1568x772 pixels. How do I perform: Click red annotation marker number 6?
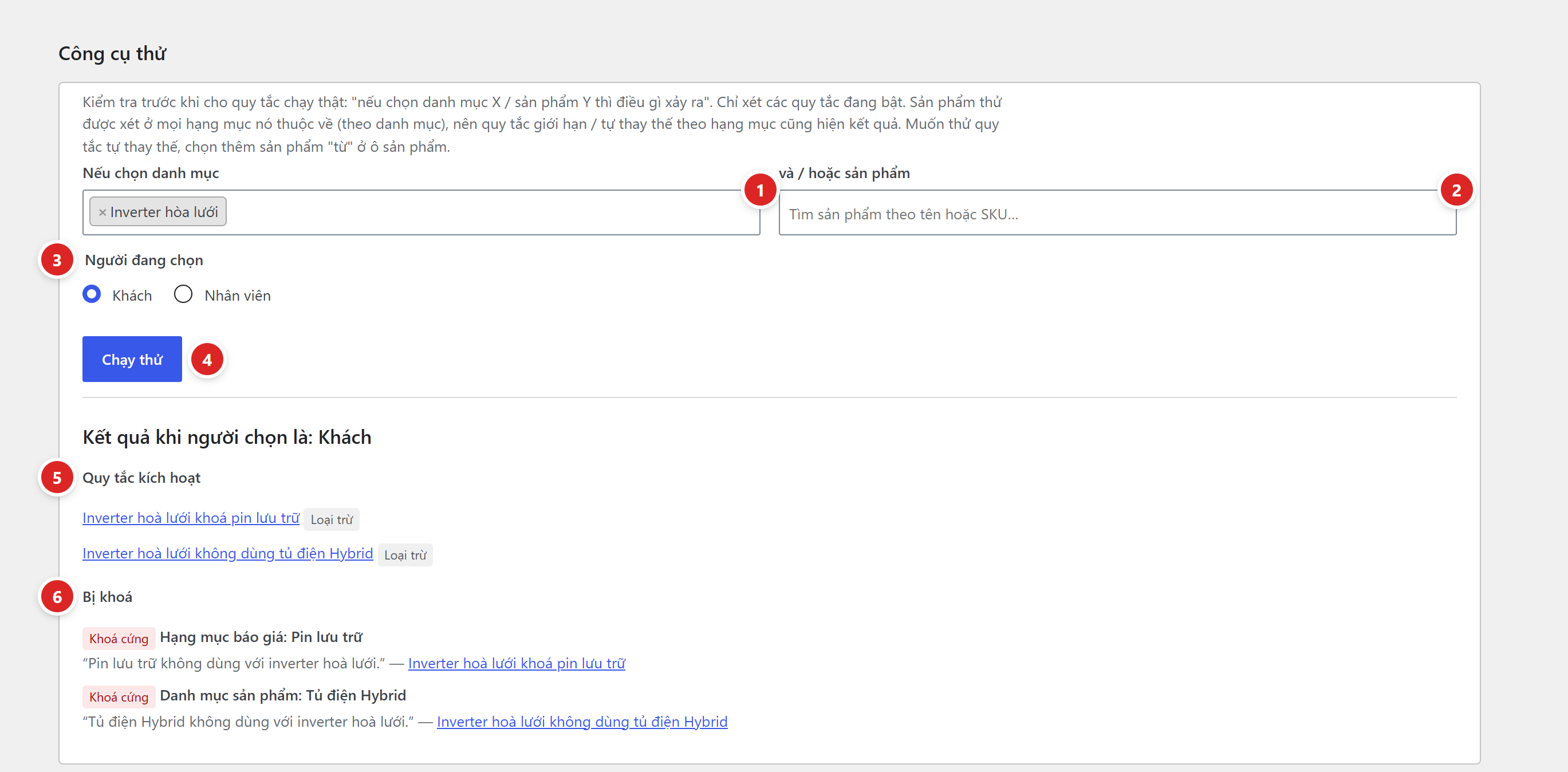pos(57,597)
